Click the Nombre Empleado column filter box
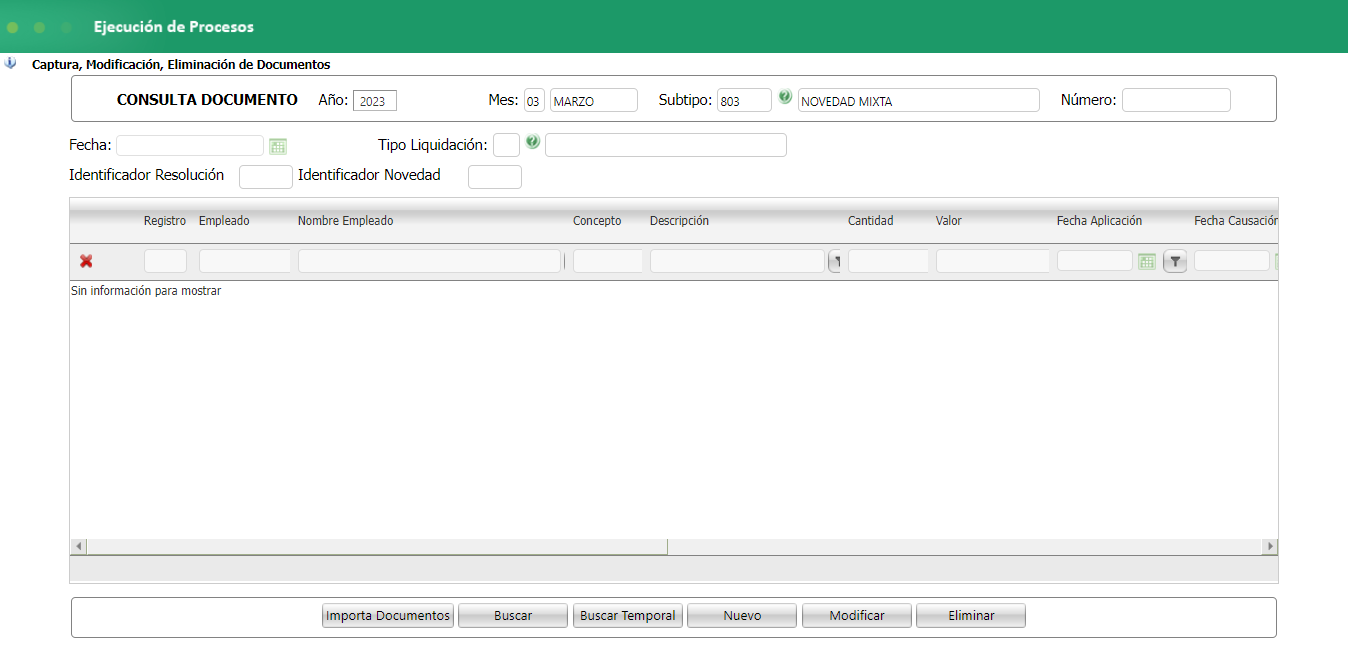The image size is (1348, 657). point(429,261)
